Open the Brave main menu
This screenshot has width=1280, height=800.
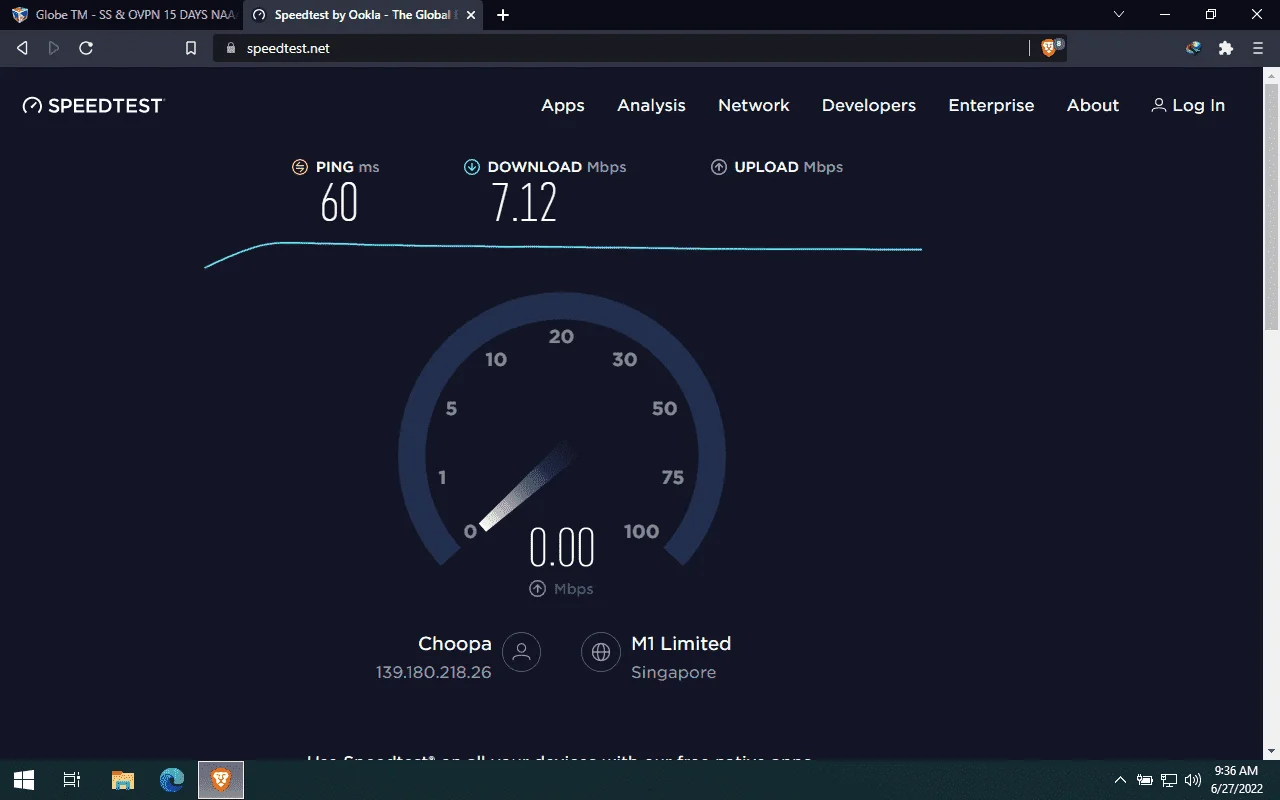1258,48
